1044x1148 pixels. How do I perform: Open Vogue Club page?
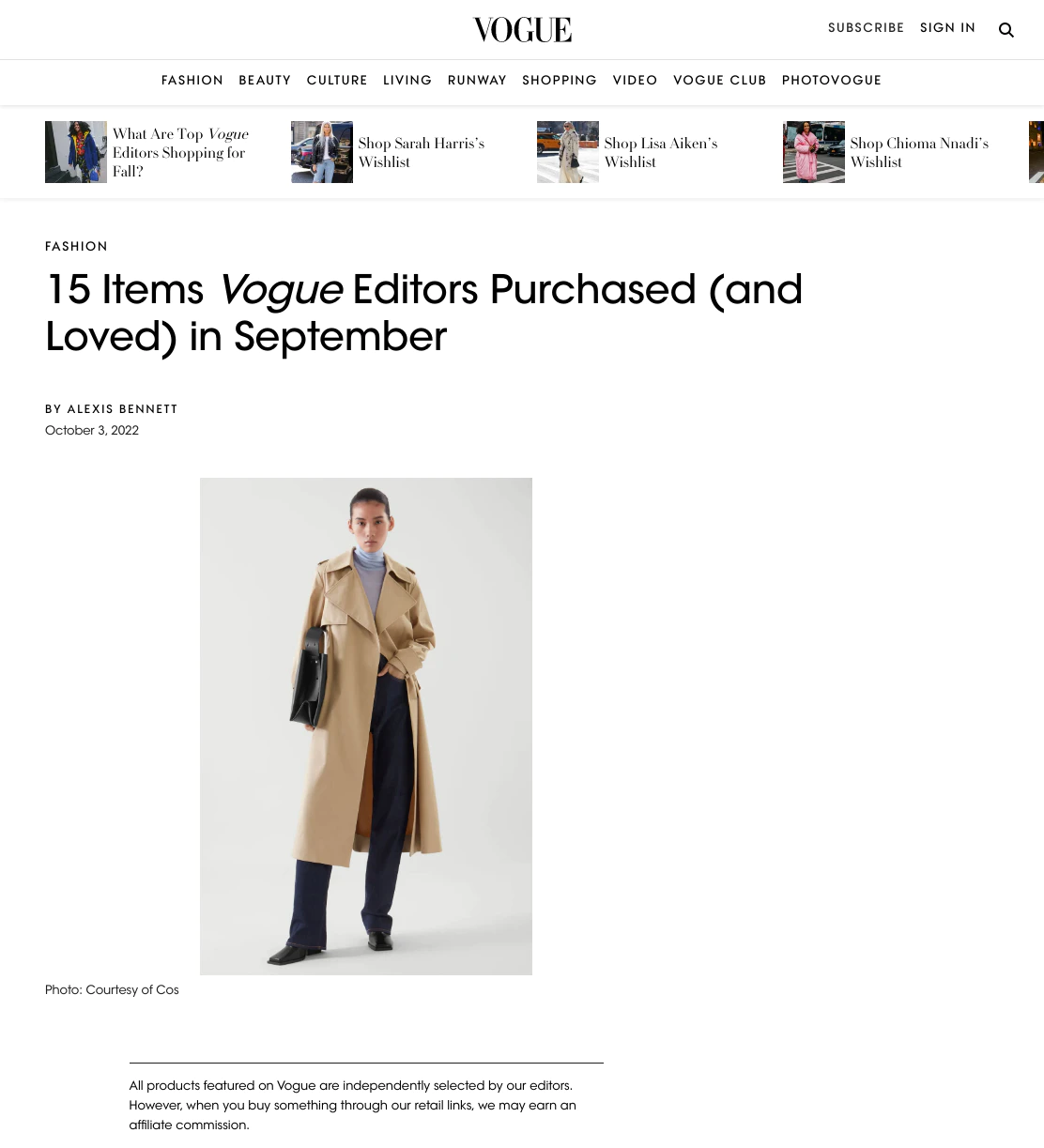pos(720,81)
